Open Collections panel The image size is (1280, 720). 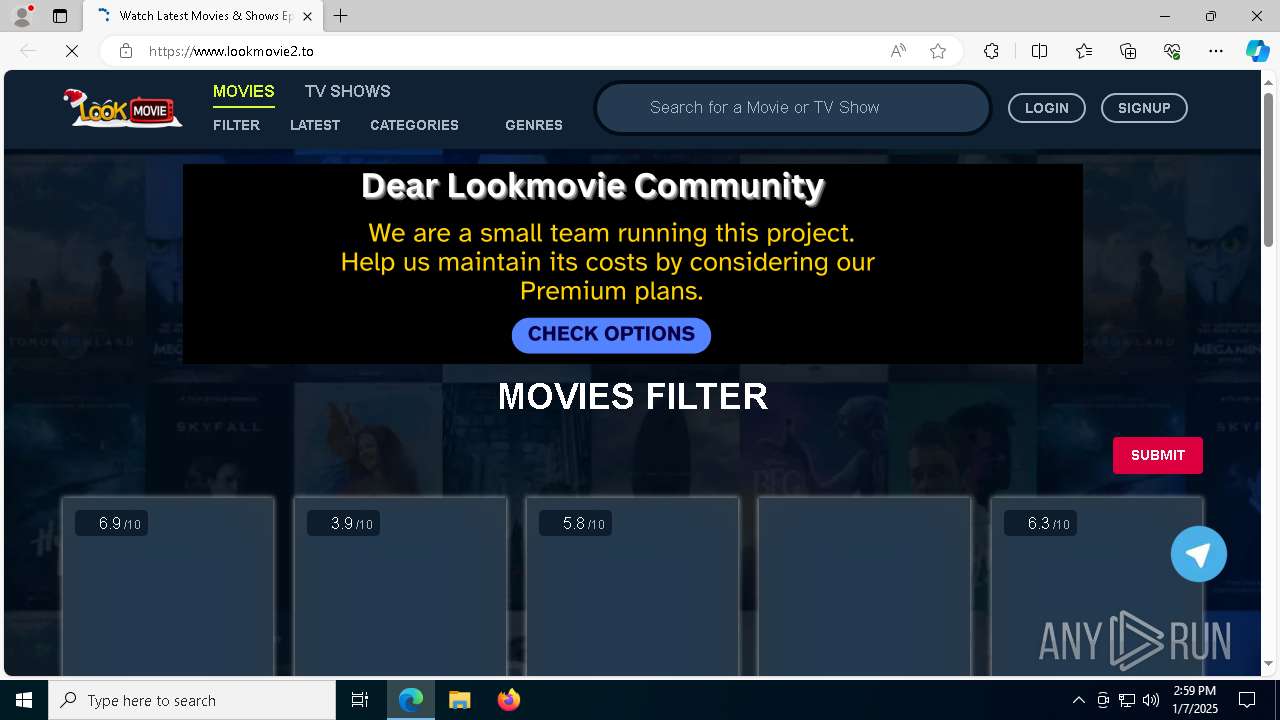(1128, 51)
